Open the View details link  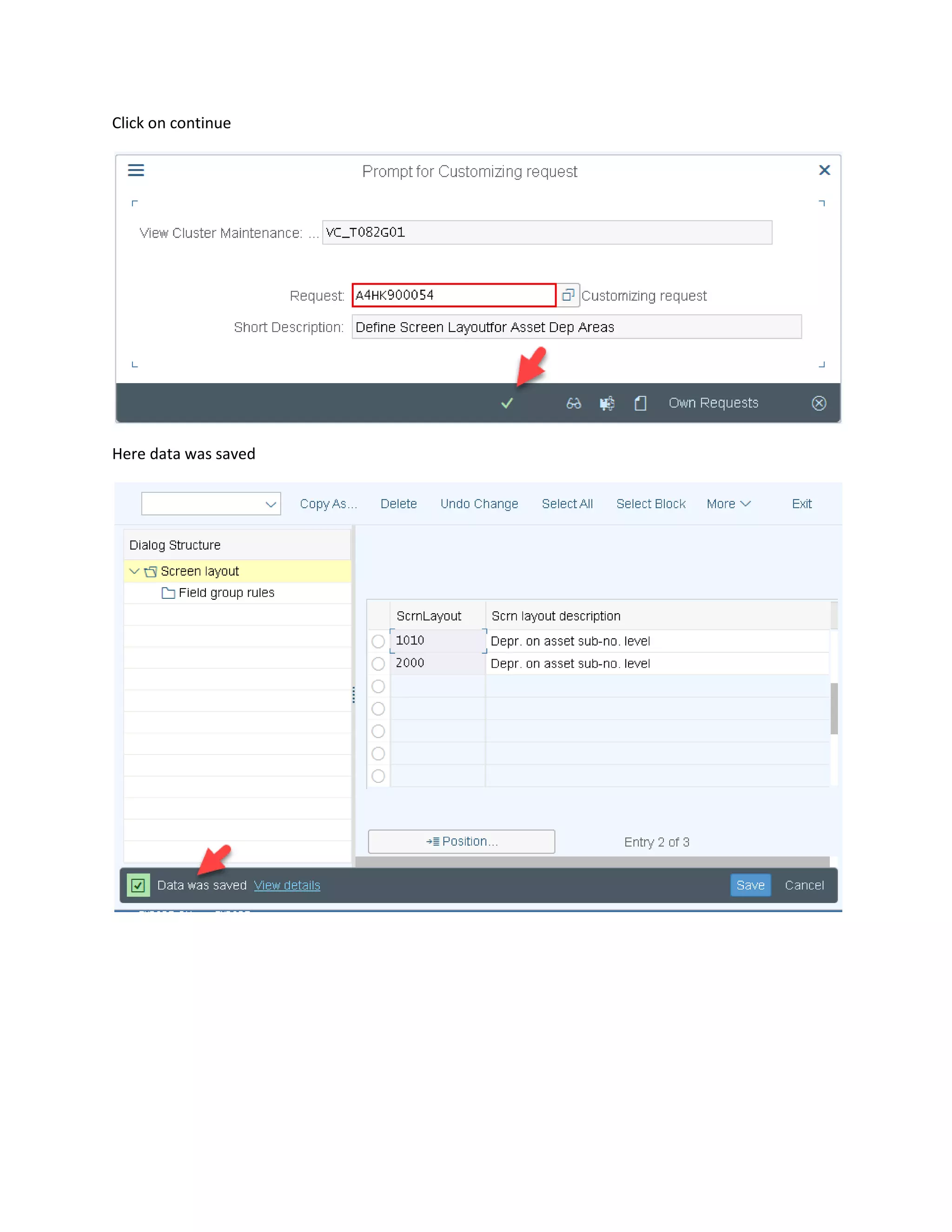click(x=286, y=886)
